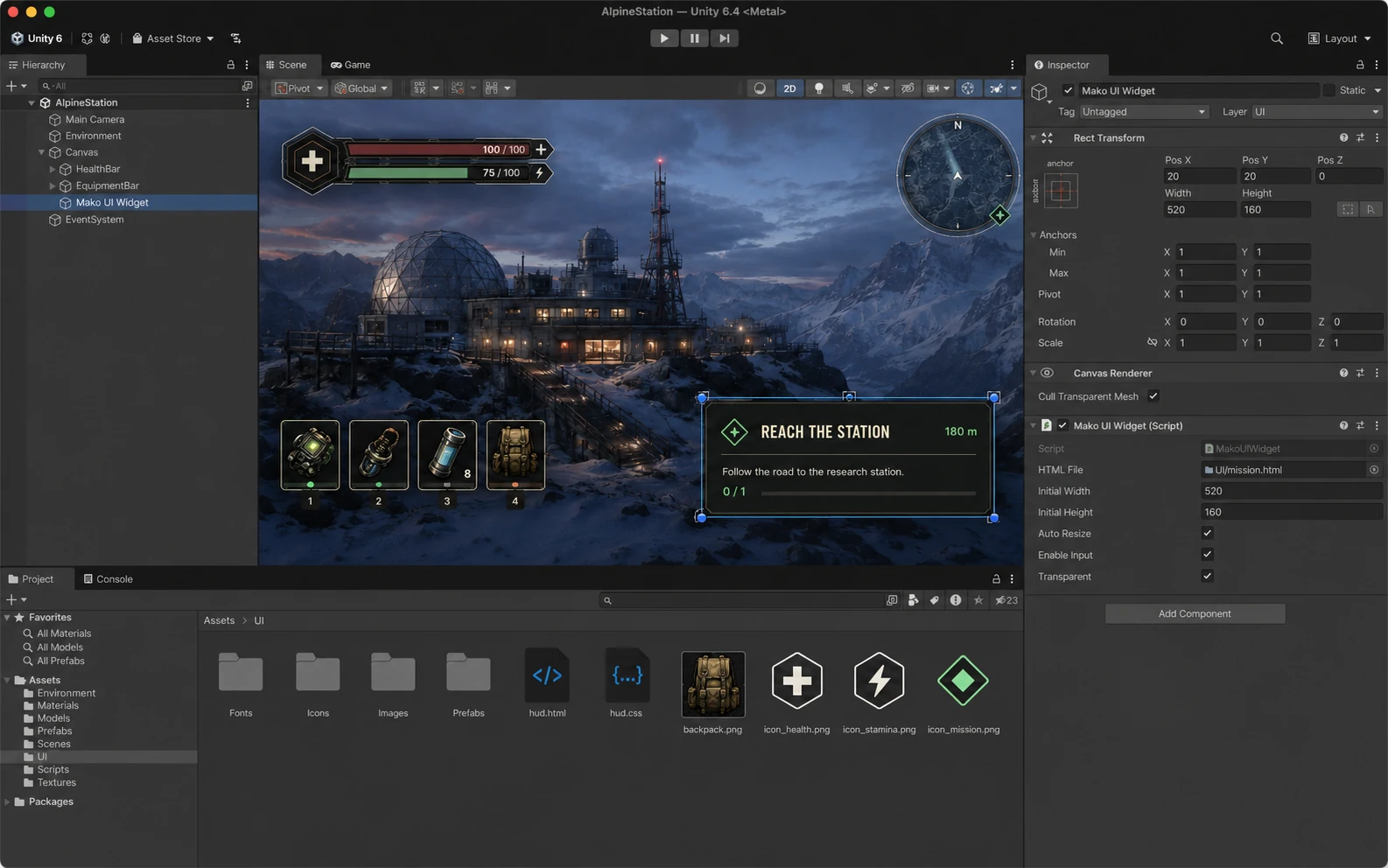The width and height of the screenshot is (1388, 868).
Task: Select hud.html file in Assets
Action: (547, 683)
